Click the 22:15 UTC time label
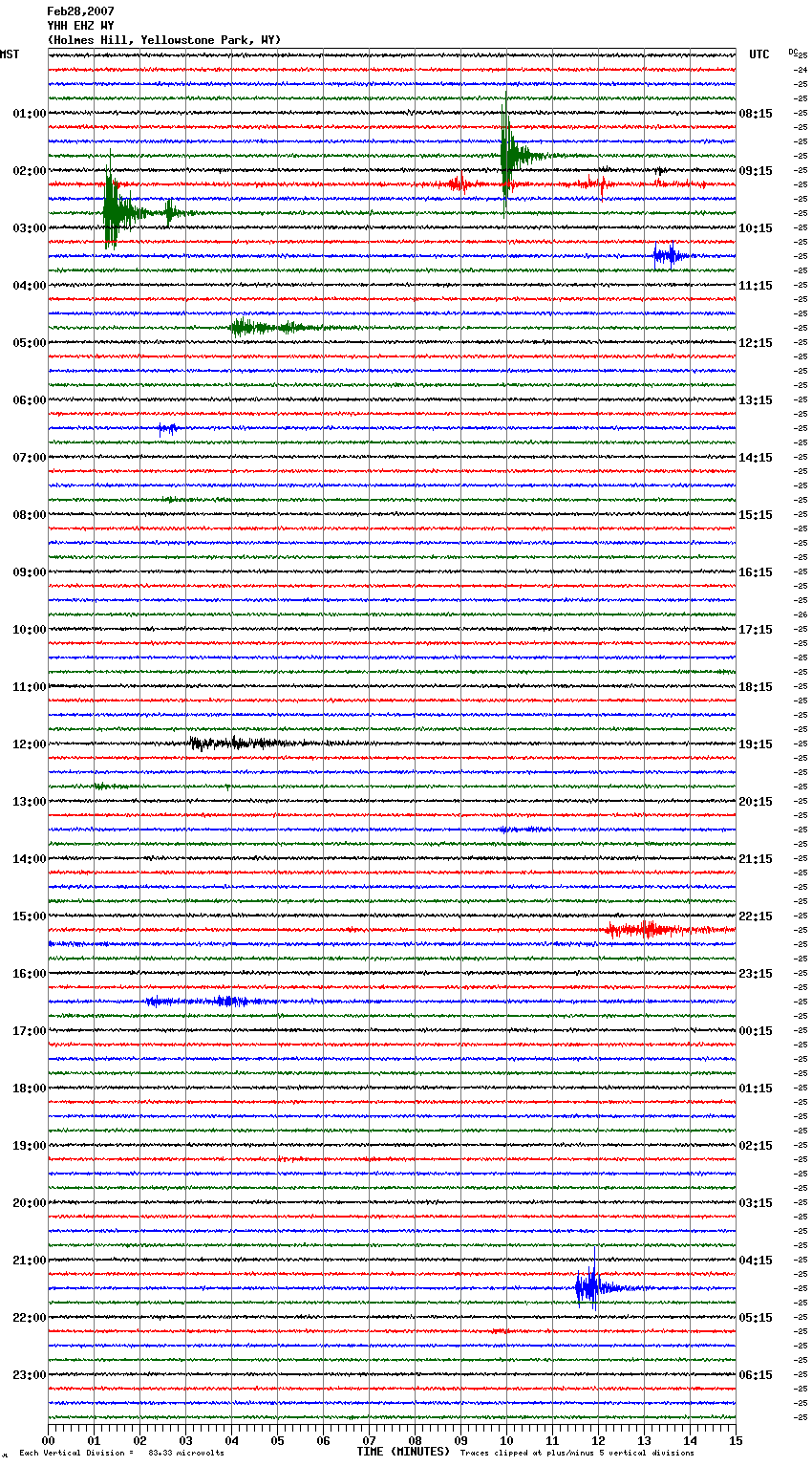This screenshot has width=812, height=1466. click(x=756, y=916)
